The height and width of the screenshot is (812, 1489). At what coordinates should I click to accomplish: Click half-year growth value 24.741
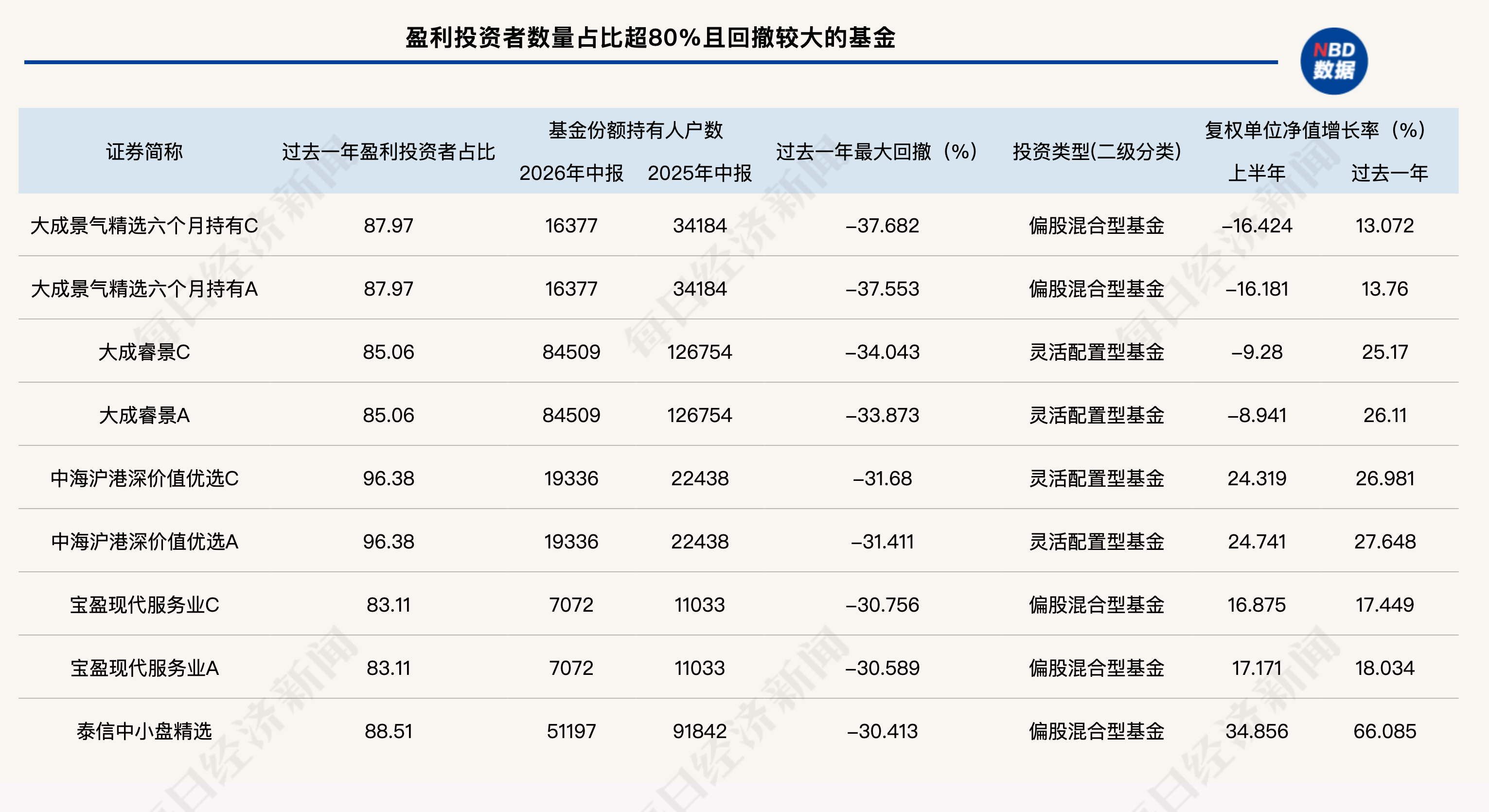click(x=1257, y=542)
